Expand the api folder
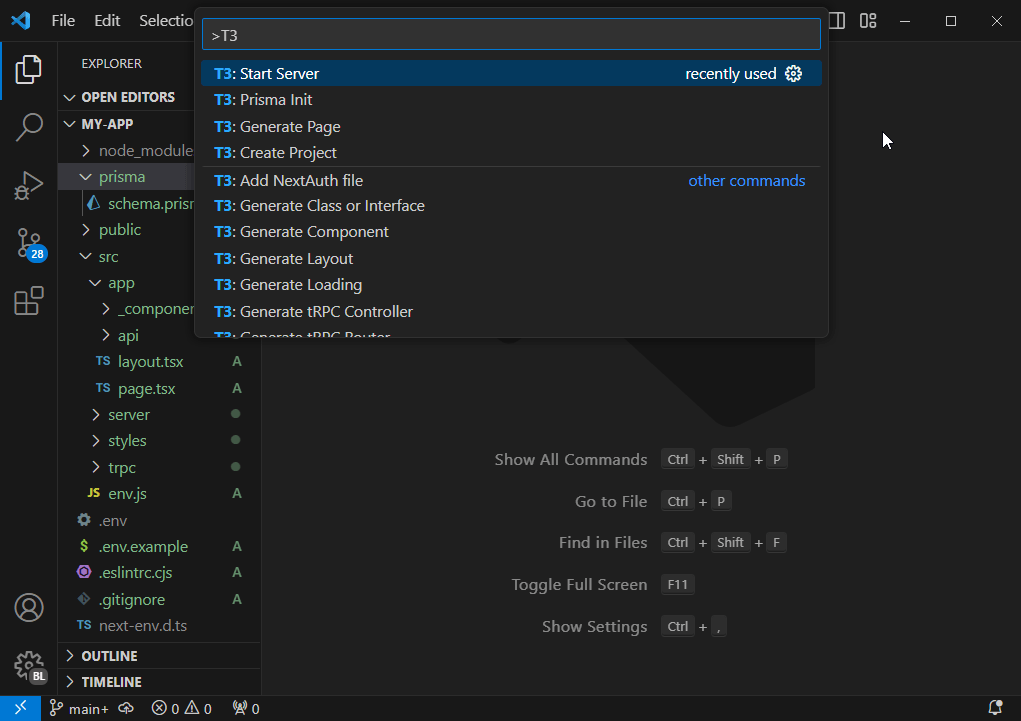The height and width of the screenshot is (721, 1021). (x=127, y=335)
